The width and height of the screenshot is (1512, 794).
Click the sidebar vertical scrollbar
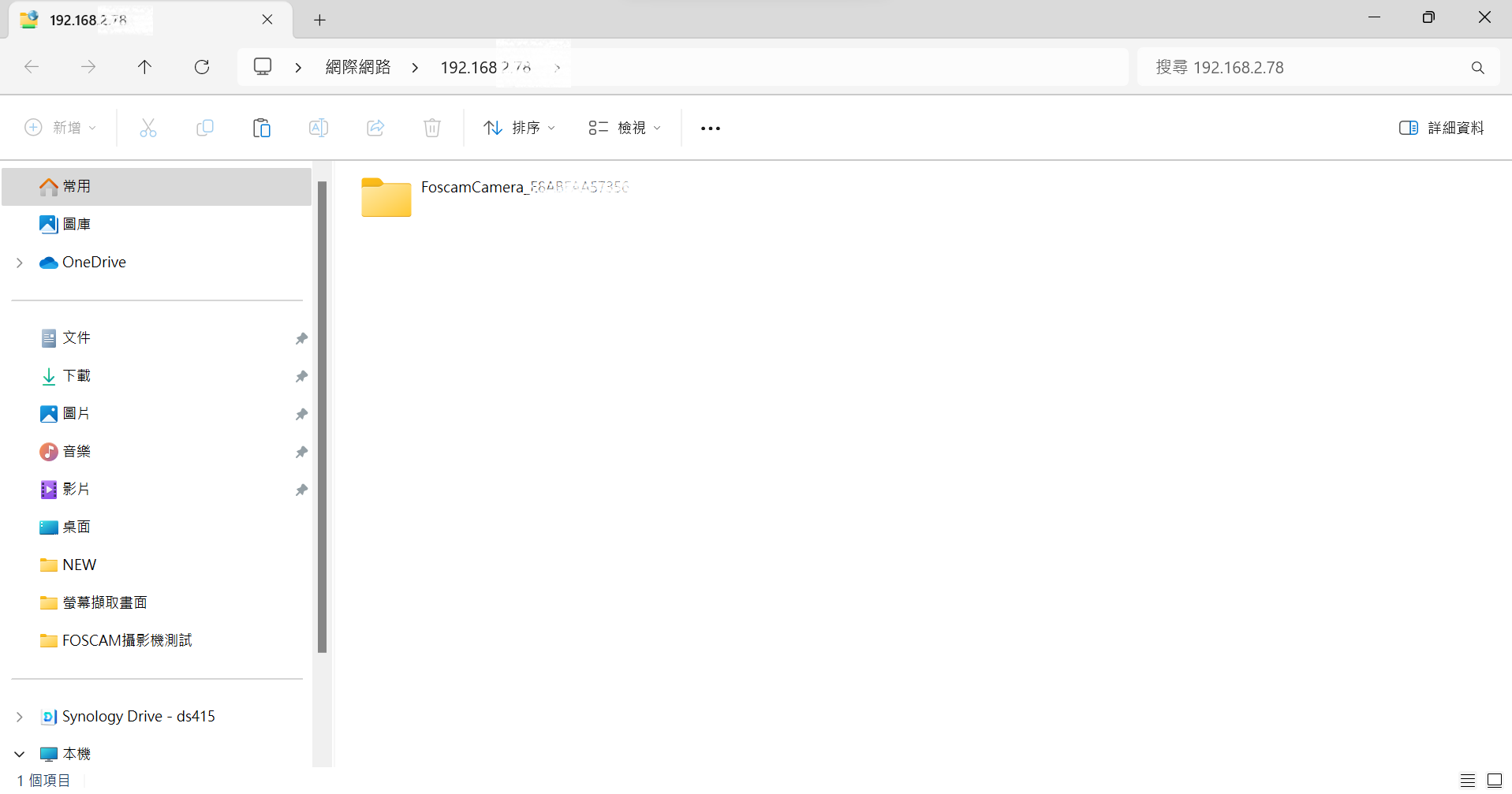(322, 417)
